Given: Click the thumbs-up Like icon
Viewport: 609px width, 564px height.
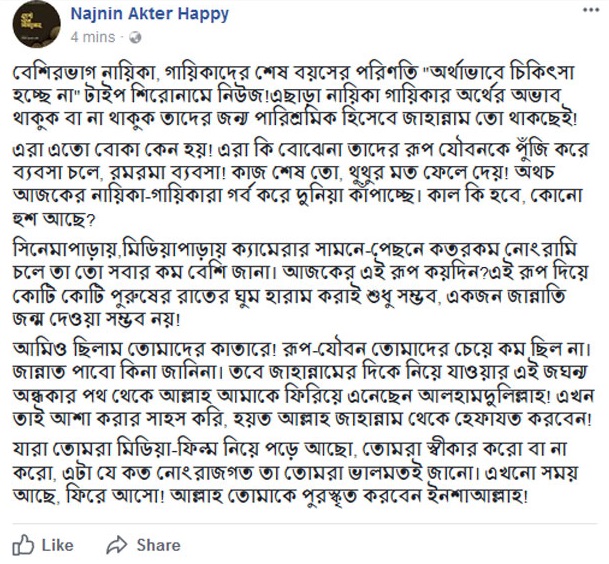Looking at the screenshot, I should [22, 545].
